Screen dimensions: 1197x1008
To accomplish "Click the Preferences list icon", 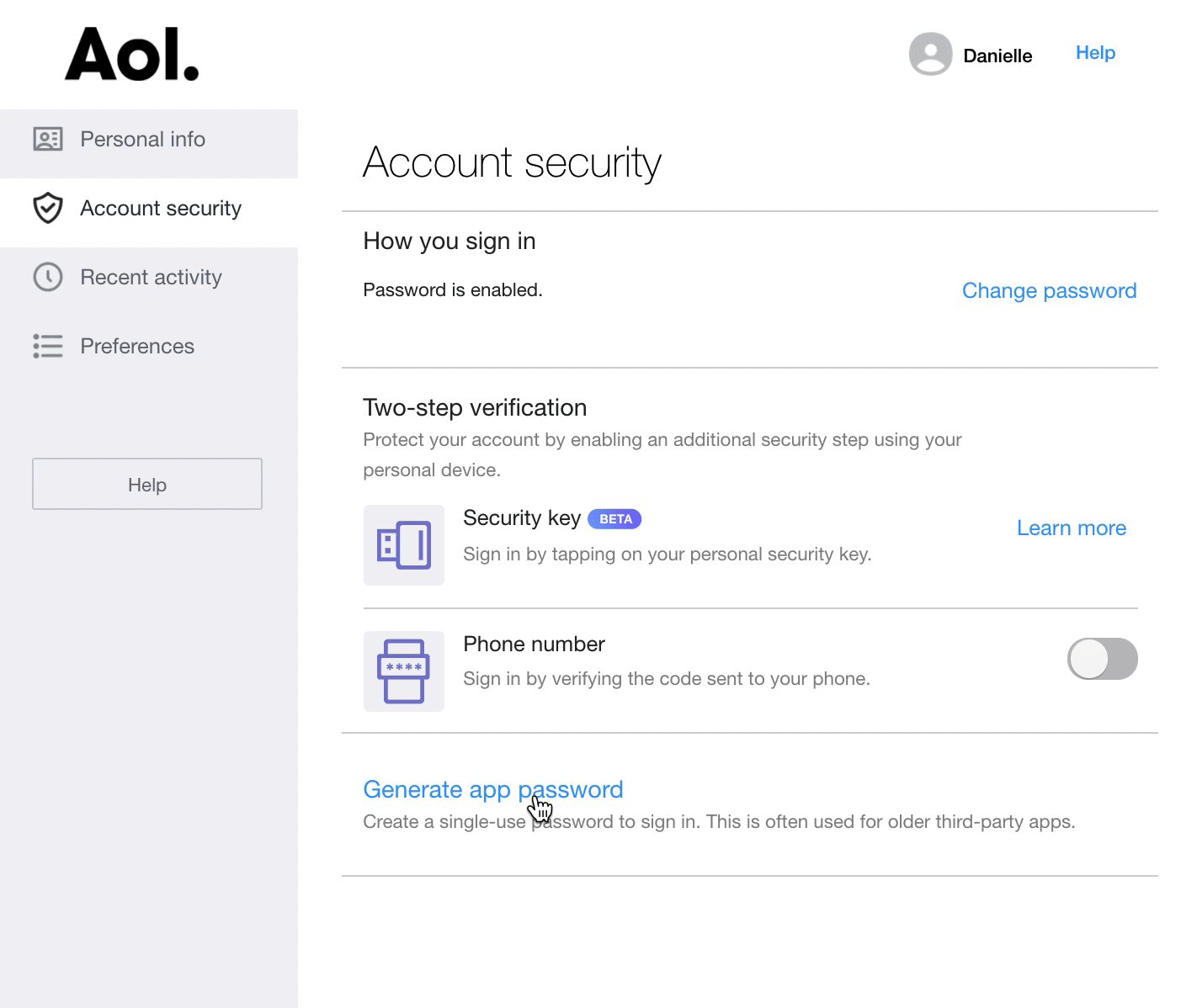I will click(48, 346).
